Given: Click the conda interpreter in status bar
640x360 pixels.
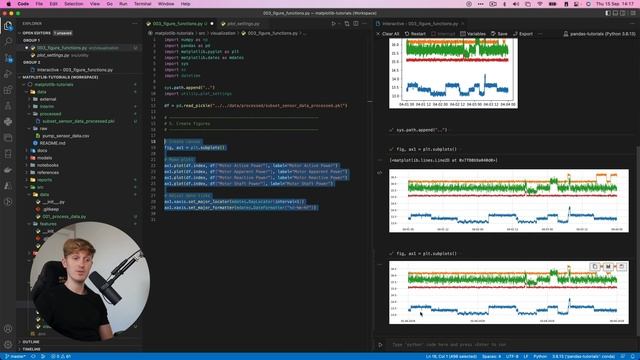Looking at the screenshot, I should click(584, 356).
